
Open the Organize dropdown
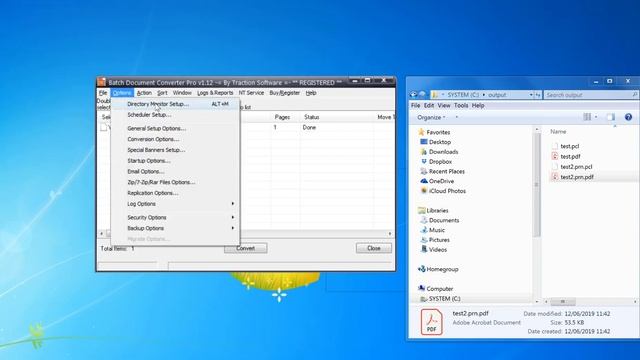[x=431, y=118]
